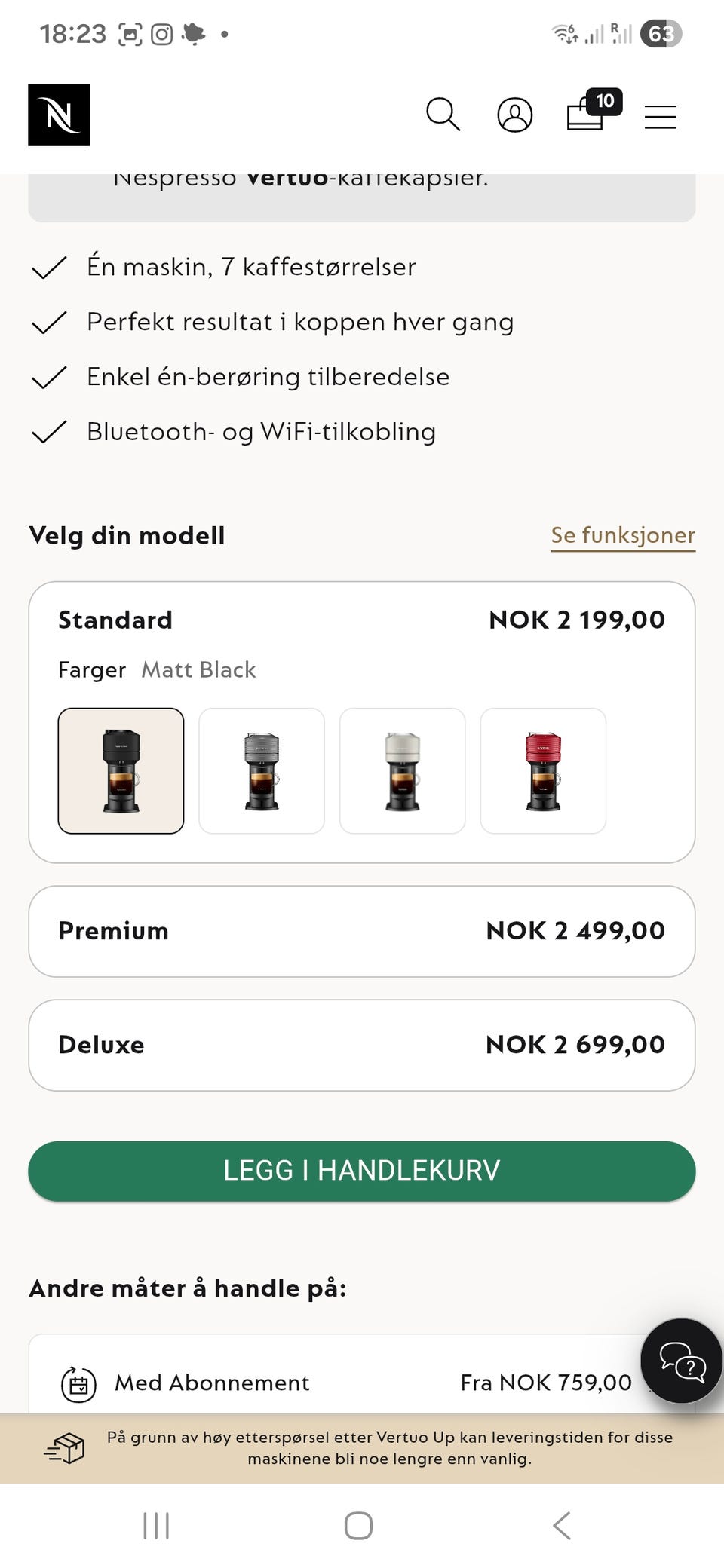Select the light silver machine color
724x1568 pixels.
(403, 770)
